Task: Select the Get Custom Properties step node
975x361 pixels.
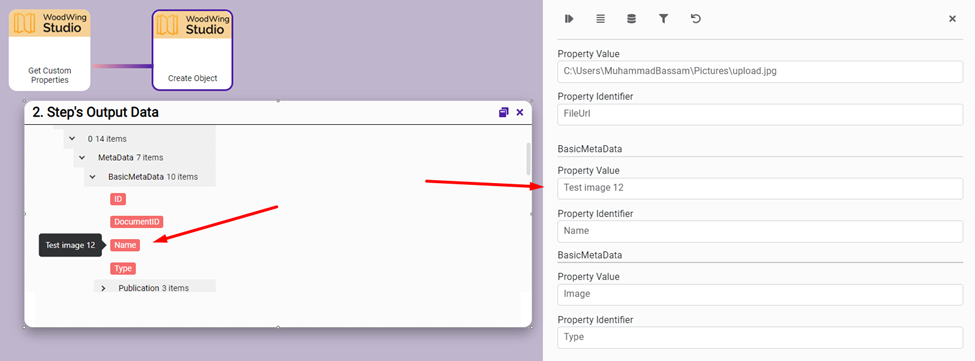Action: tap(50, 50)
